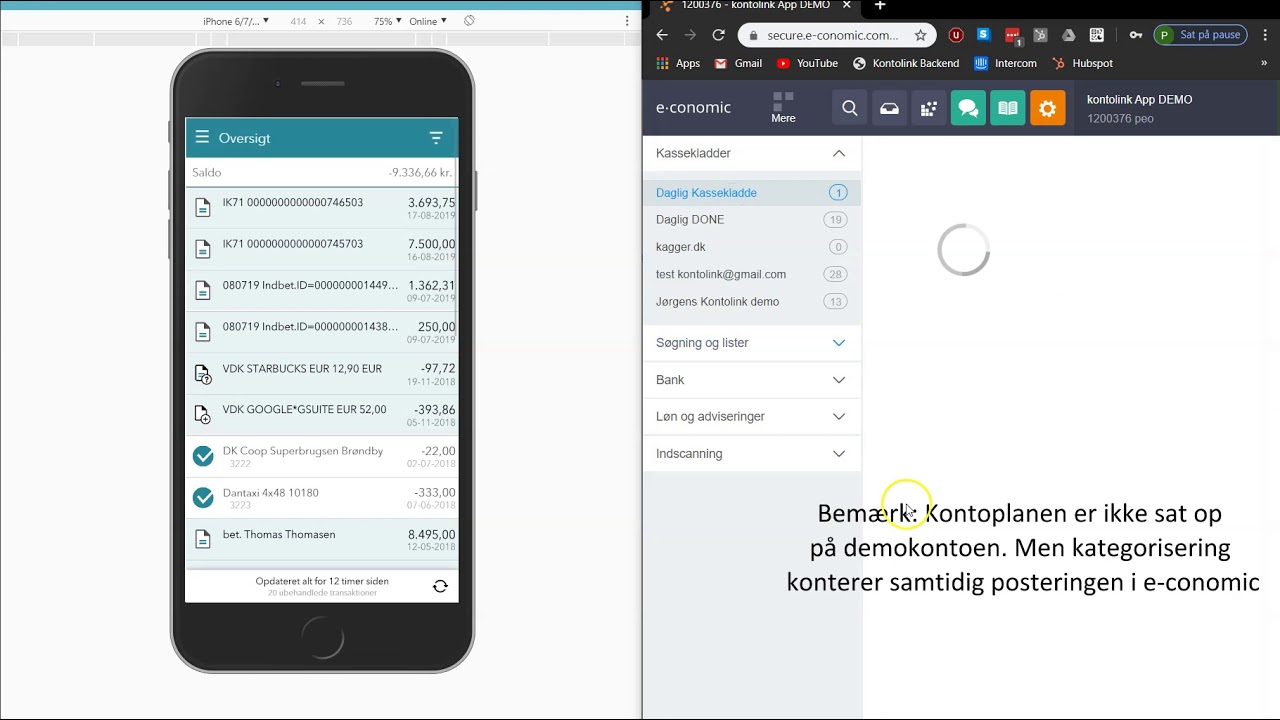Open the bet. Thomas Thomasen transaction
The width and height of the screenshot is (1280, 720).
322,540
